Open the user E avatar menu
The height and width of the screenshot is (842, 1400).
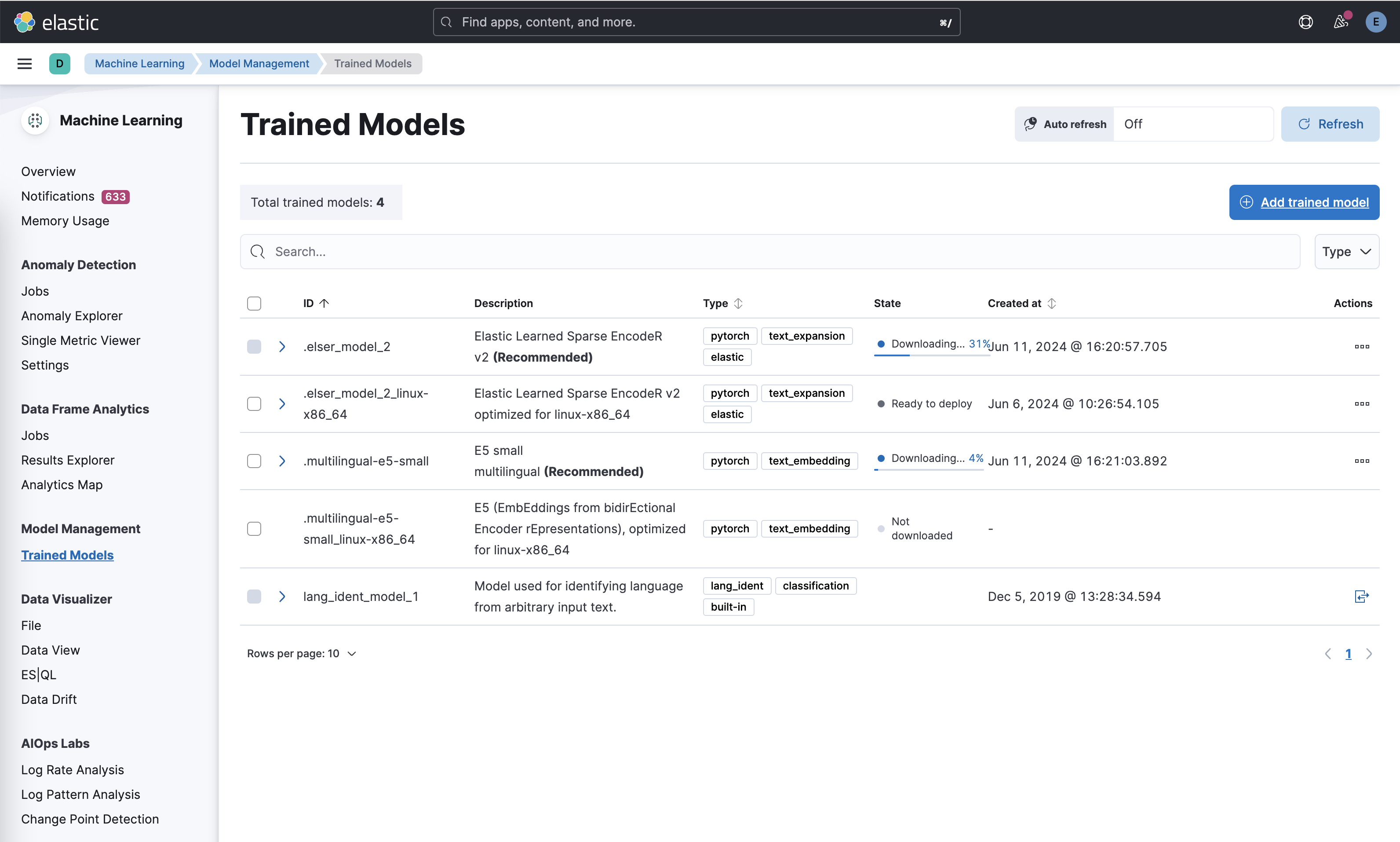(1376, 22)
